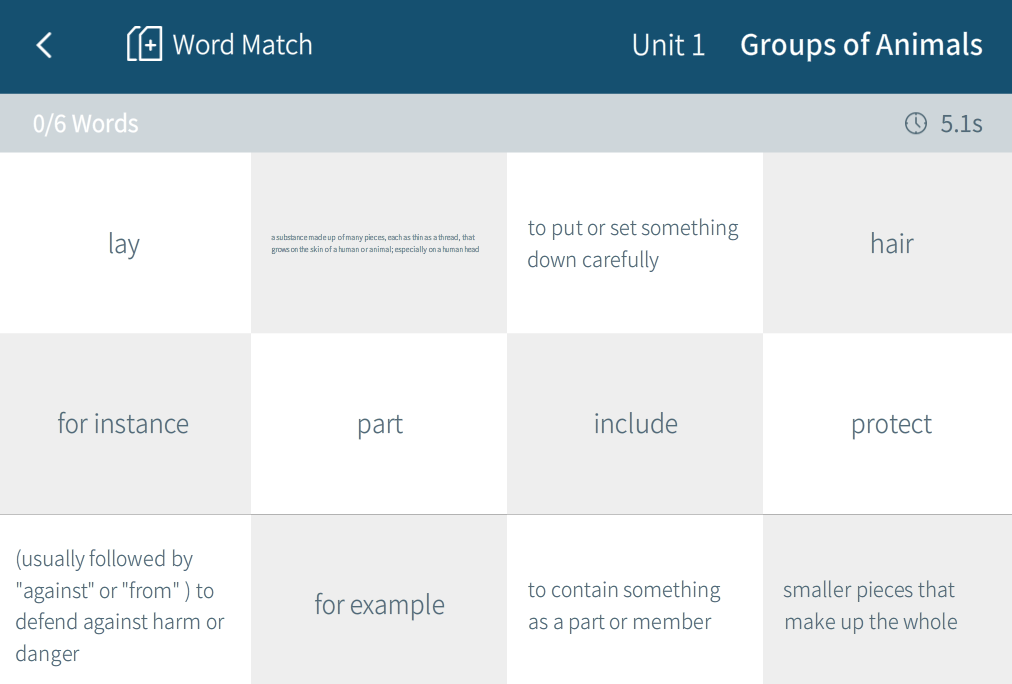The width and height of the screenshot is (1012, 684).
Task: Click the 'Groups of Animals' title
Action: (861, 45)
